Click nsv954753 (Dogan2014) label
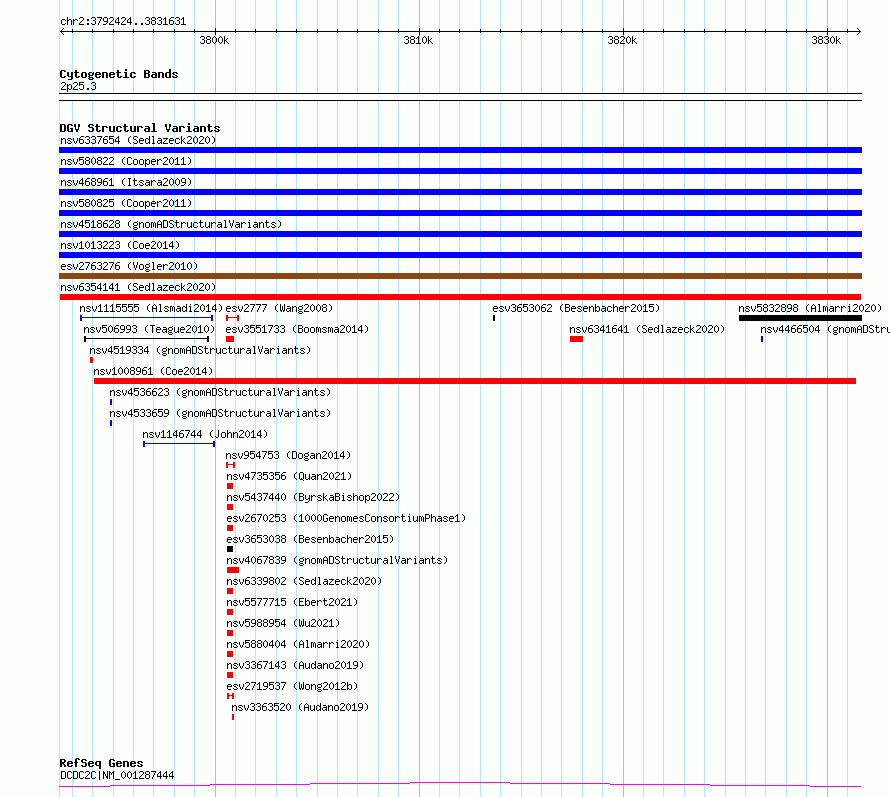Screen dimensions: 890x797 288,455
